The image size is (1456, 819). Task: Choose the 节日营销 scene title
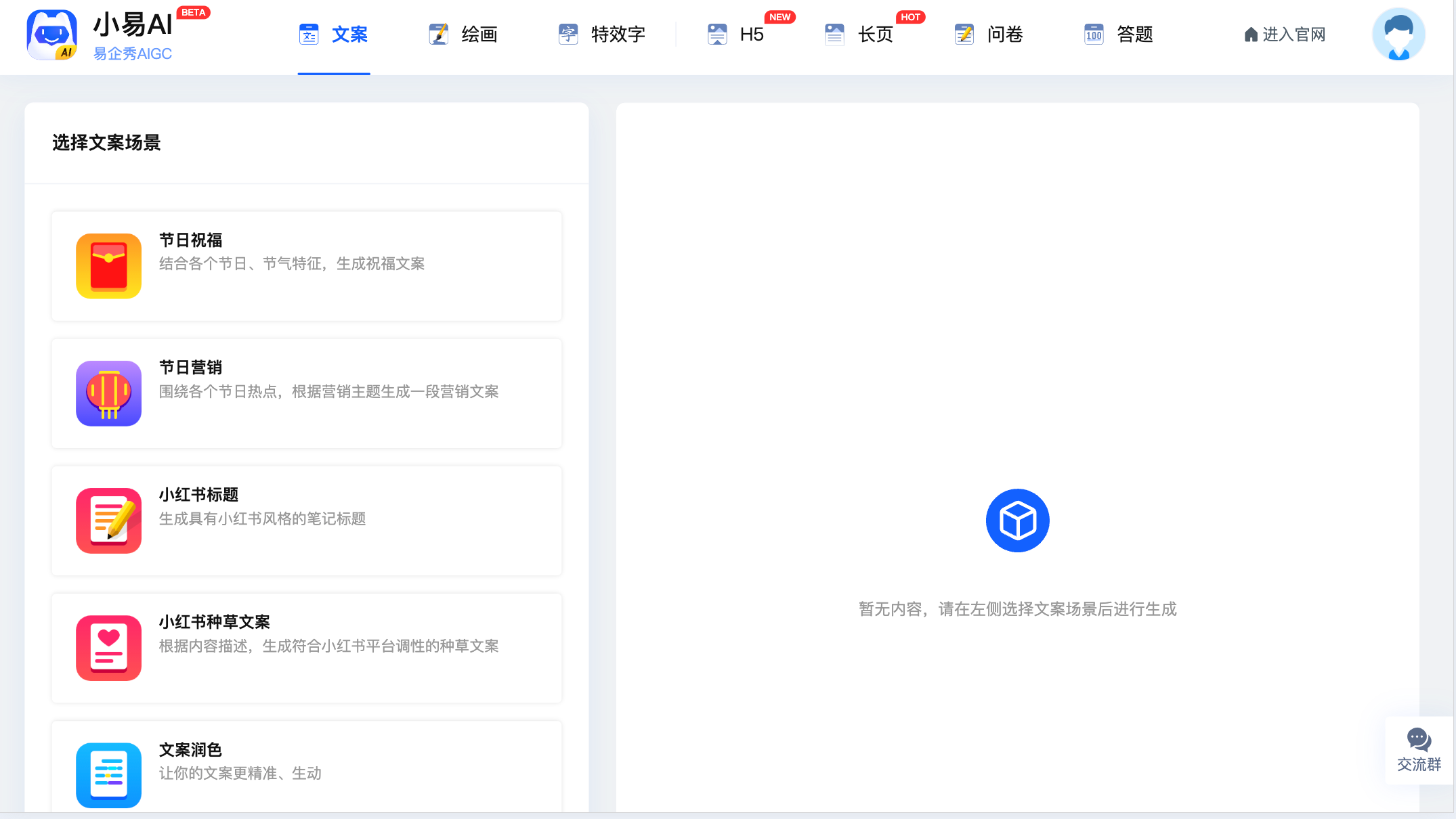pos(191,368)
